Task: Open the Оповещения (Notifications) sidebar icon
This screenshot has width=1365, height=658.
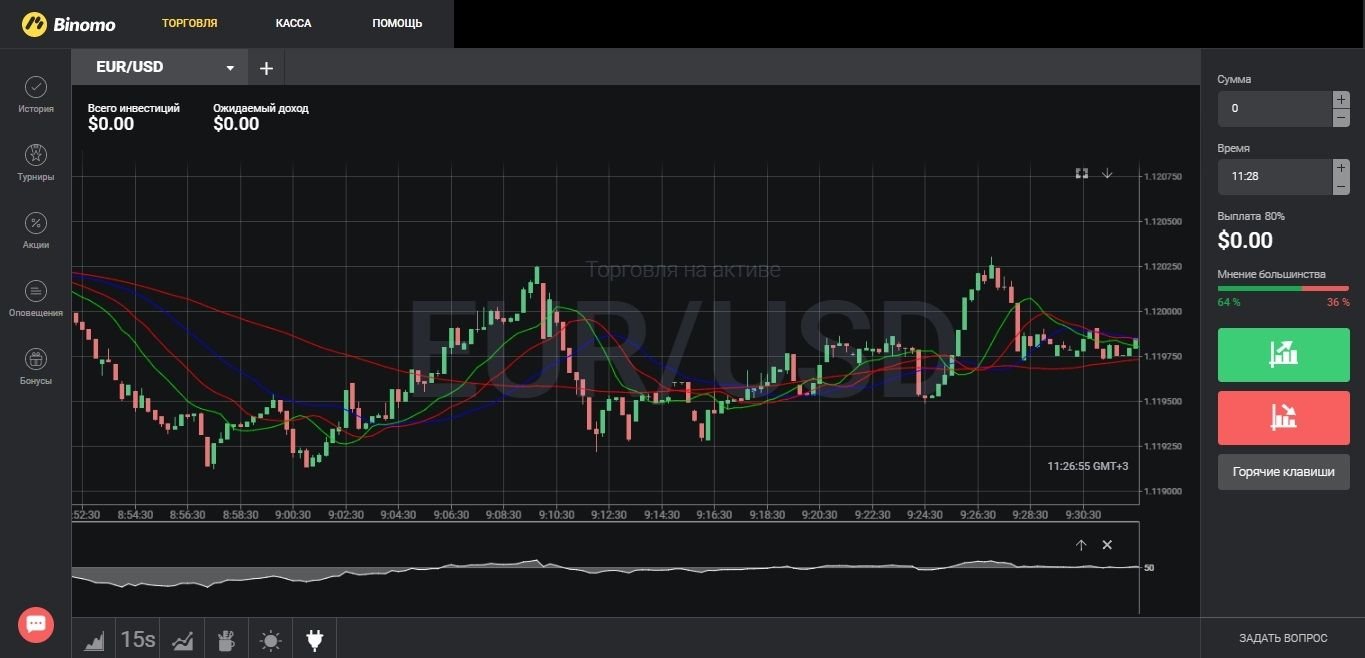Action: pyautogui.click(x=36, y=291)
